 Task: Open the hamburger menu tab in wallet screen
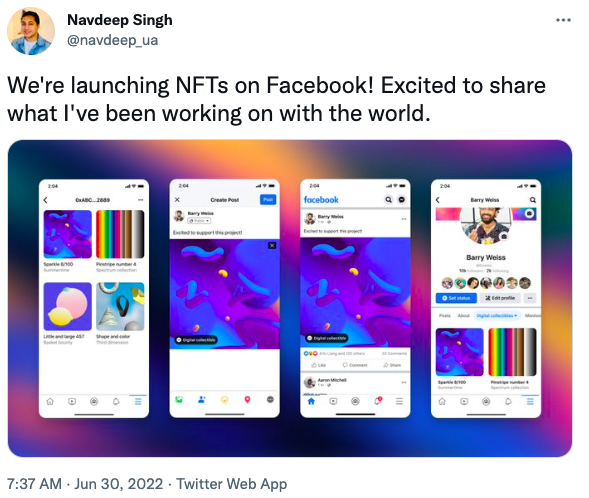(x=138, y=401)
